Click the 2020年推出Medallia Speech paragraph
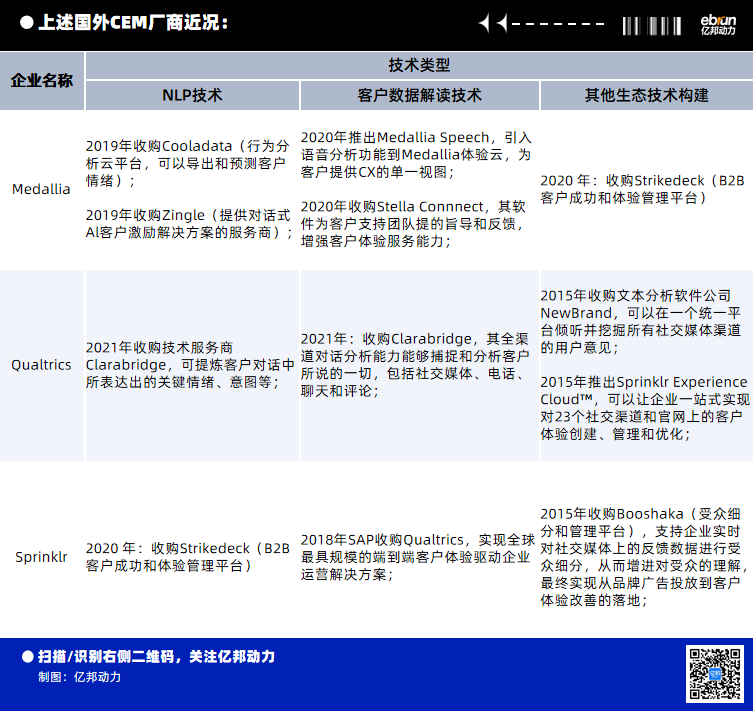The width and height of the screenshot is (753, 711). click(418, 155)
